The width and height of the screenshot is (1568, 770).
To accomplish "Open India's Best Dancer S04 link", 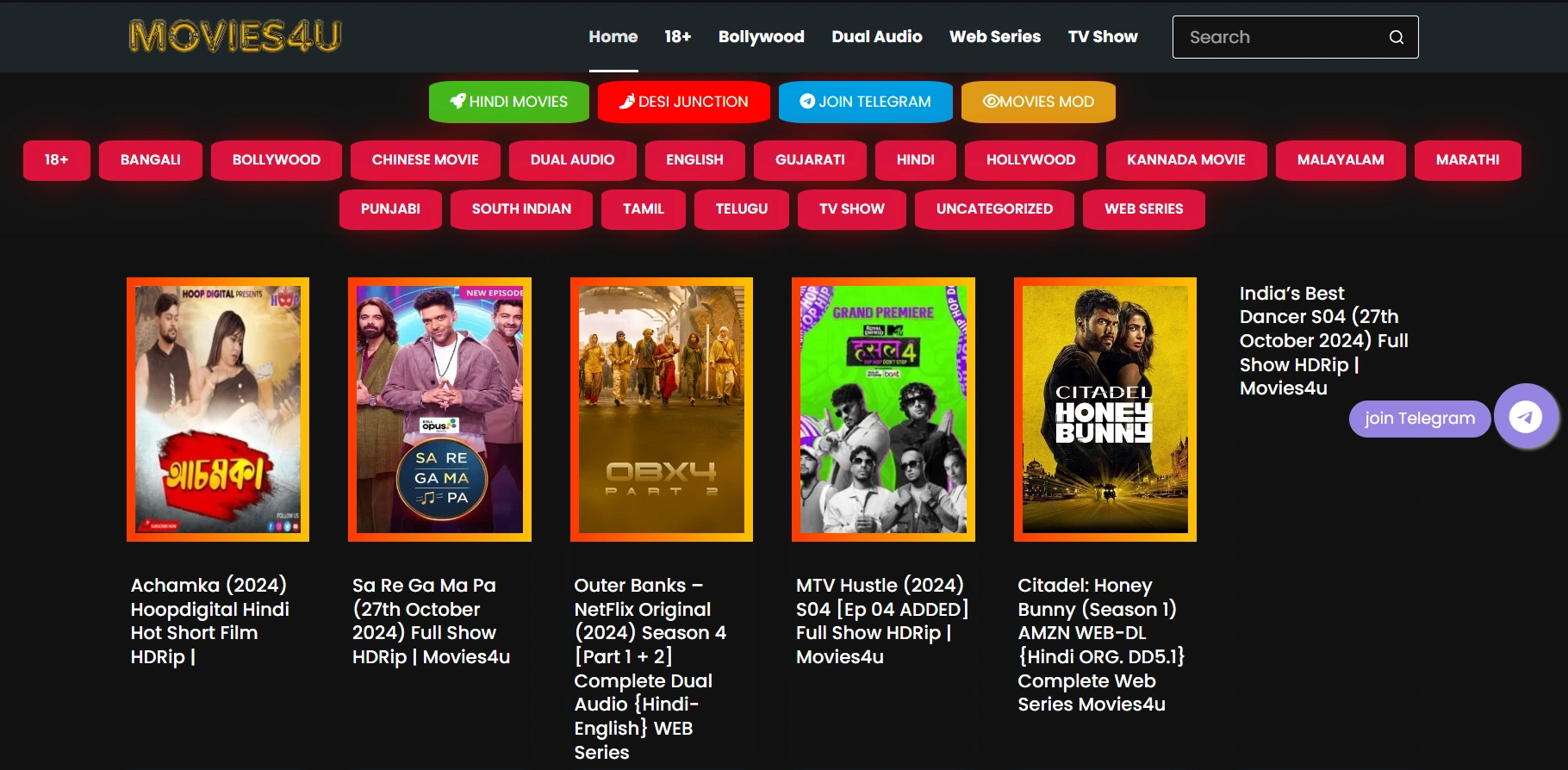I will tap(1324, 341).
